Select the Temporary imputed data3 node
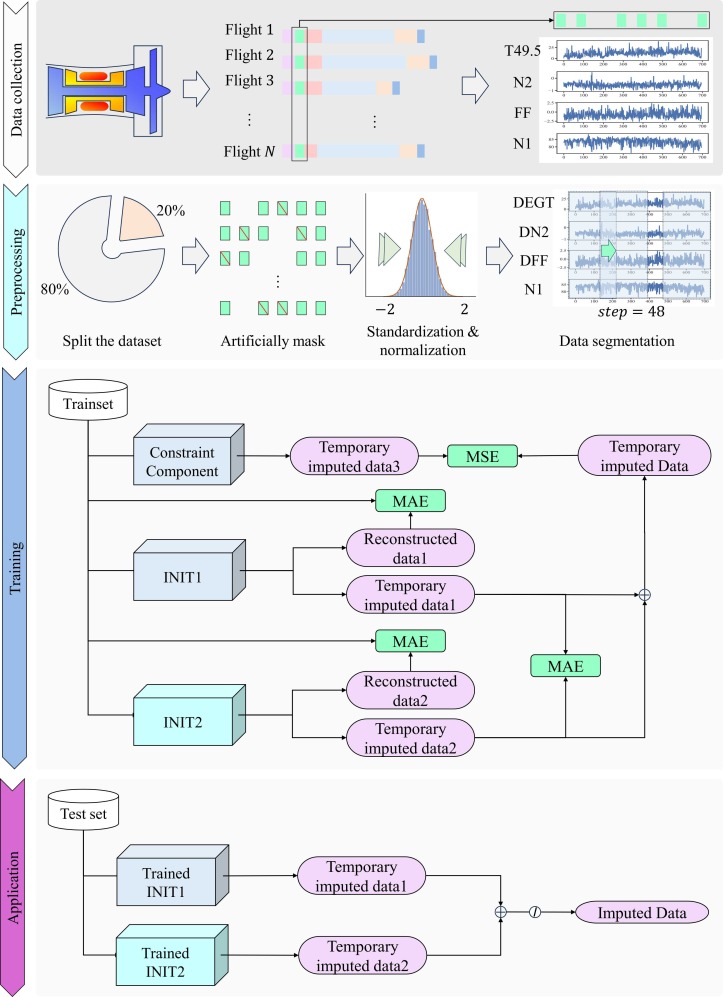 [356, 454]
